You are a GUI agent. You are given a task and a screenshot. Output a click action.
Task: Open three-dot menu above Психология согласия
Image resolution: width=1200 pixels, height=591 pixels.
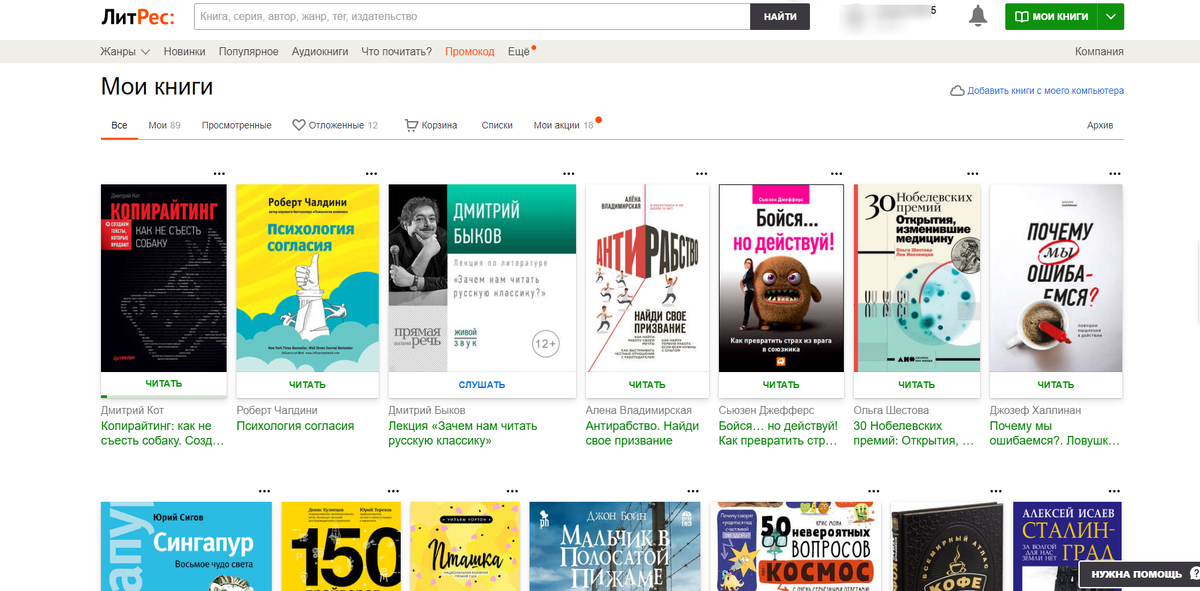point(371,172)
